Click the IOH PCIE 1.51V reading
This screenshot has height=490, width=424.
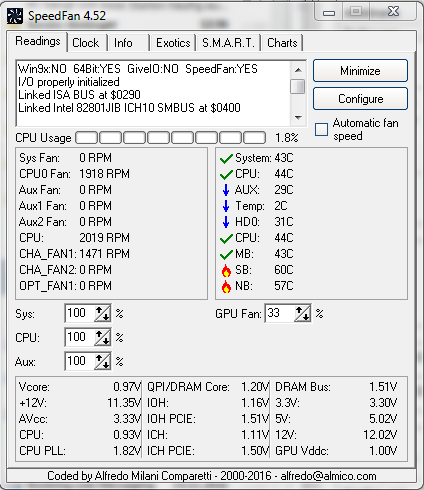[x=208, y=419]
